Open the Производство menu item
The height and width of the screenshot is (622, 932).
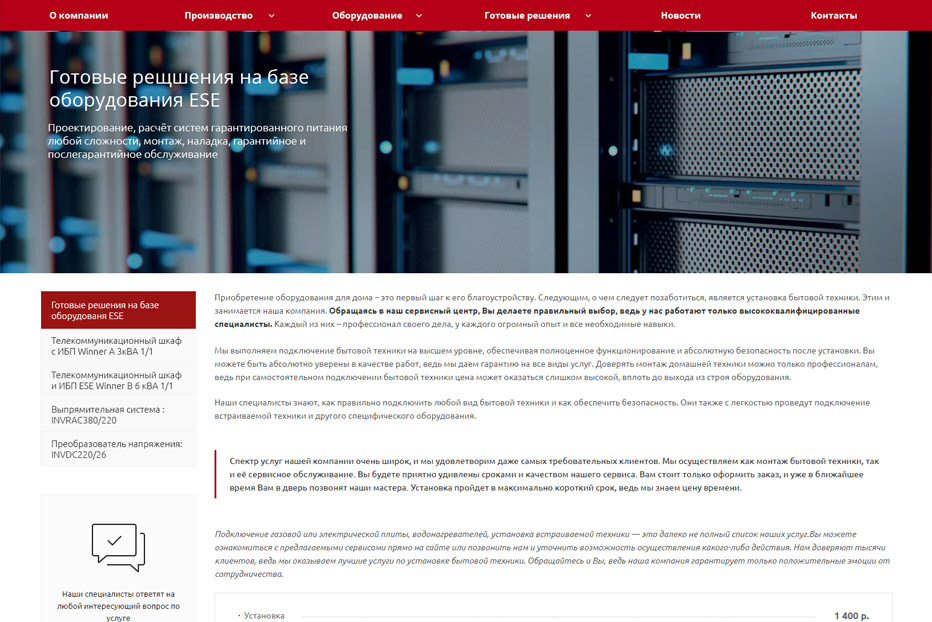pyautogui.click(x=218, y=15)
